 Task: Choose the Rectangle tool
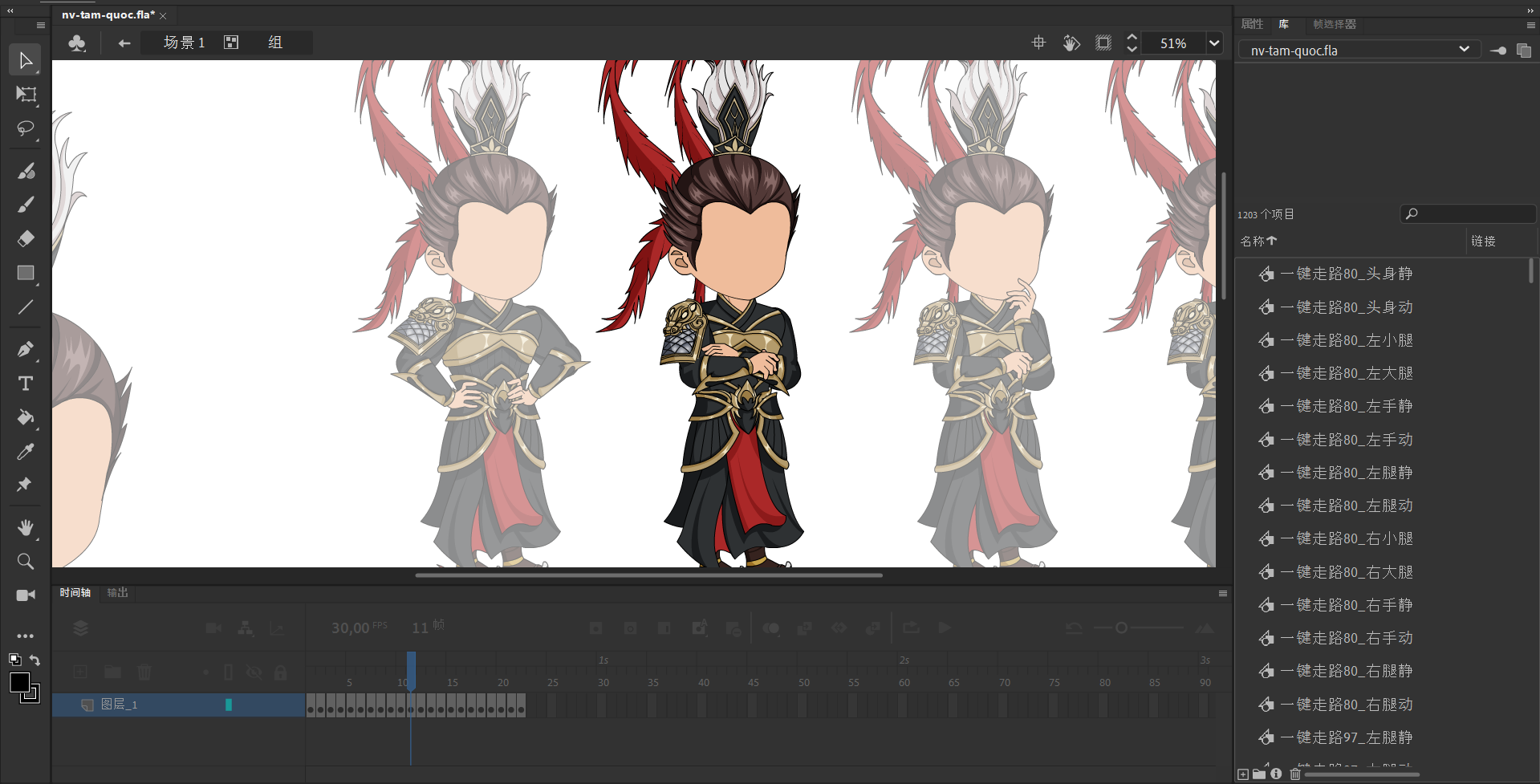tap(26, 273)
